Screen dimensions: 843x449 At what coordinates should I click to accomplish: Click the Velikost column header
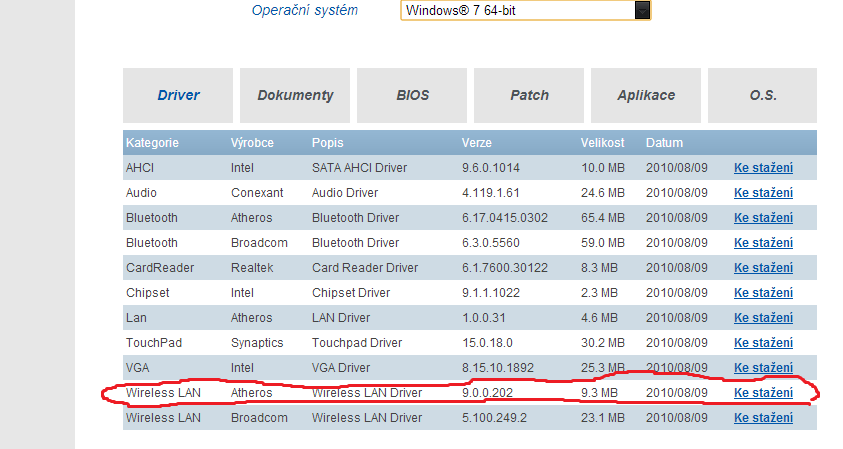tap(602, 143)
